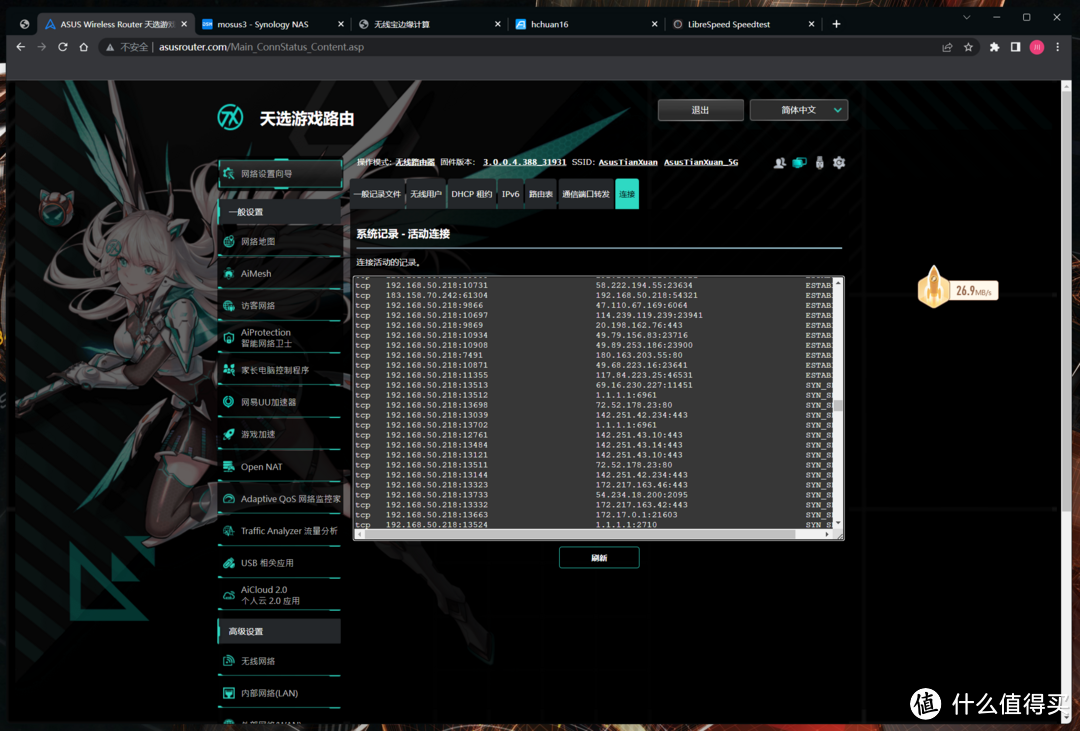Viewport: 1080px width, 731px height.
Task: Click Wireless (无线网络) sidebar icon
Action: click(229, 661)
